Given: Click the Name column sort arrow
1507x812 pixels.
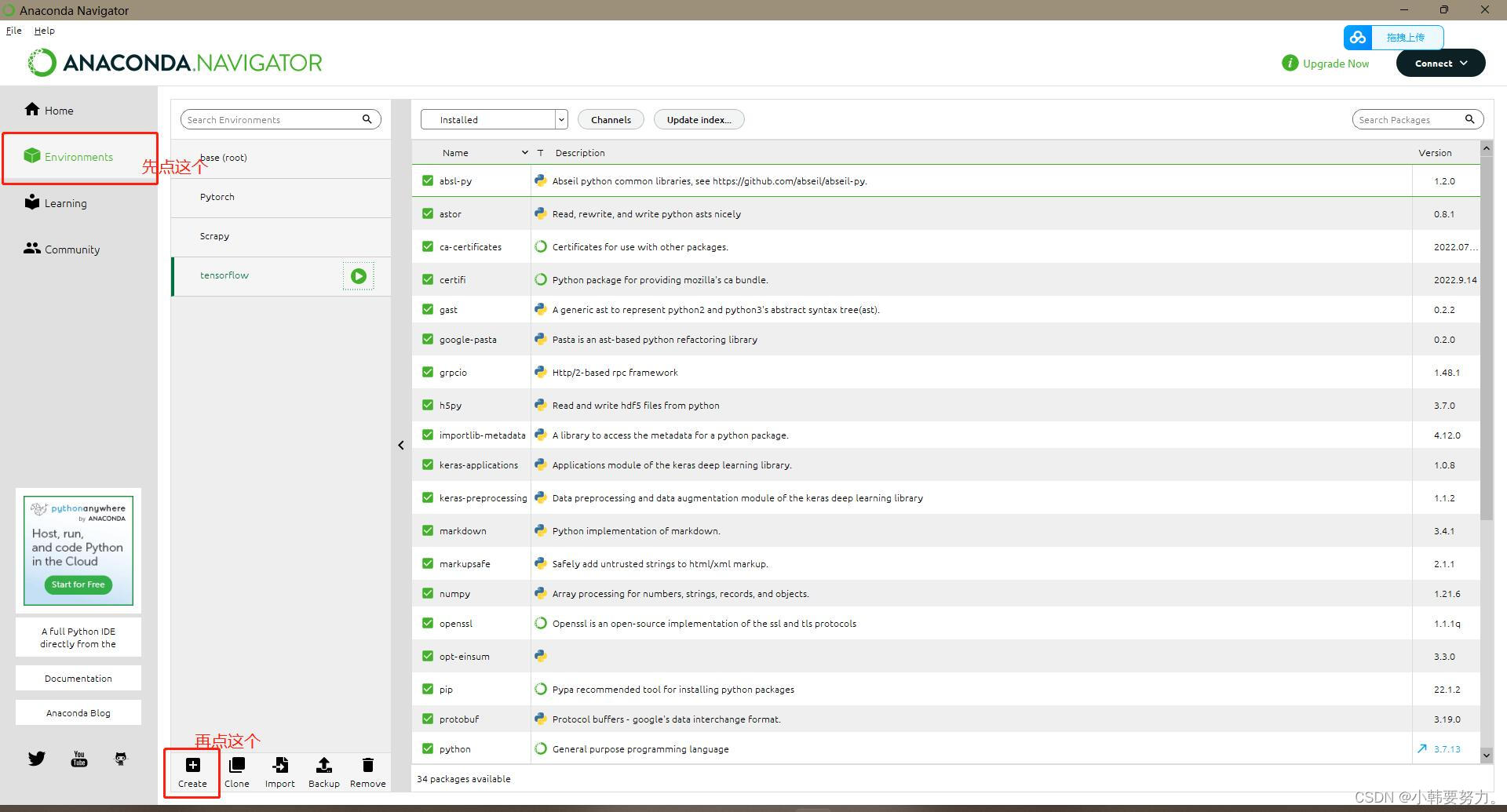Looking at the screenshot, I should [524, 152].
